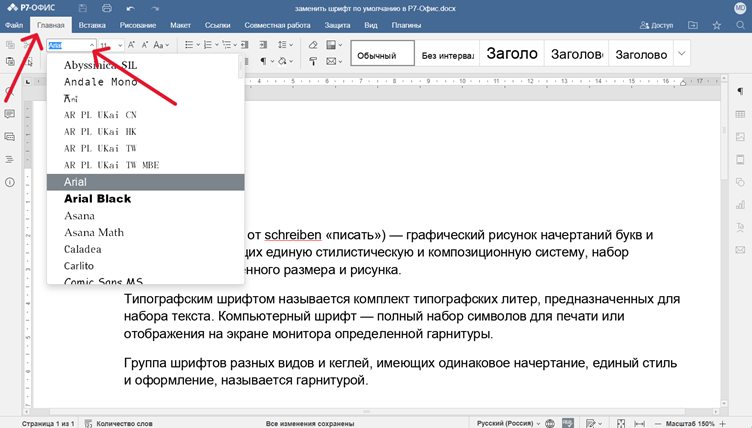This screenshot has width=752, height=428.
Task: Apply the Обычный style
Action: [x=377, y=55]
